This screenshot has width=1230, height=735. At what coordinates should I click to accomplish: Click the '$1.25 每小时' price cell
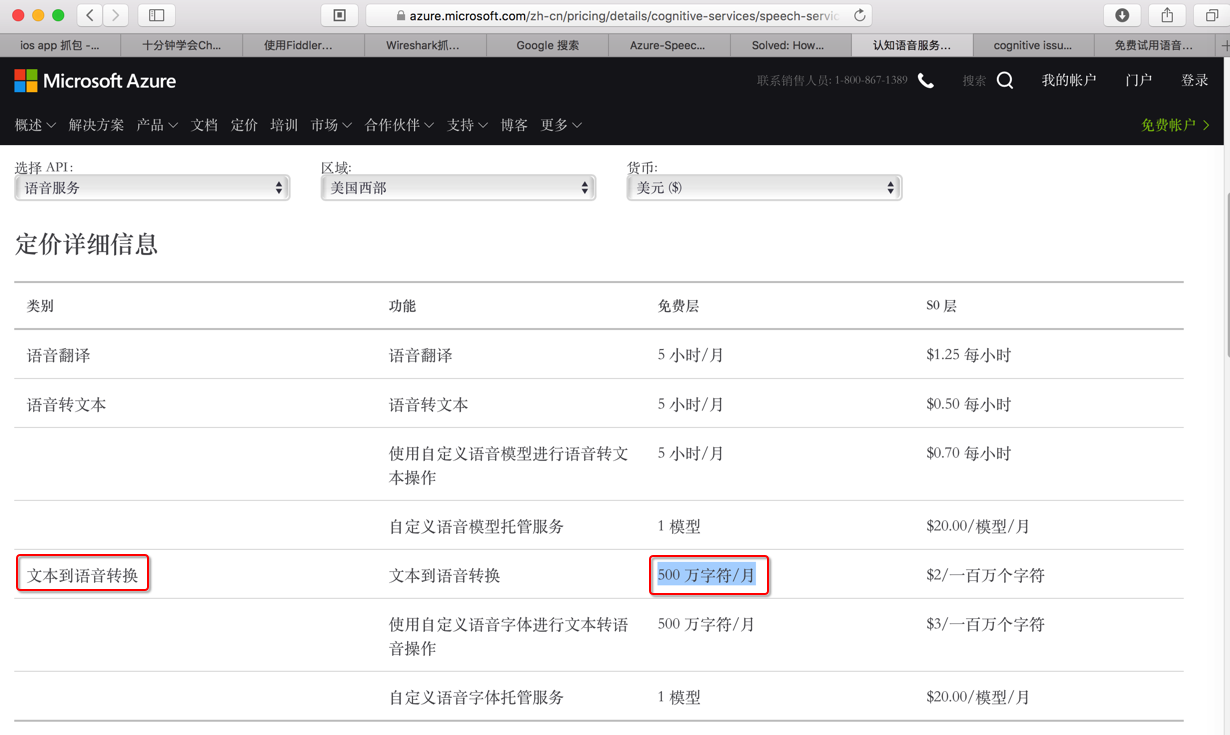tap(968, 355)
